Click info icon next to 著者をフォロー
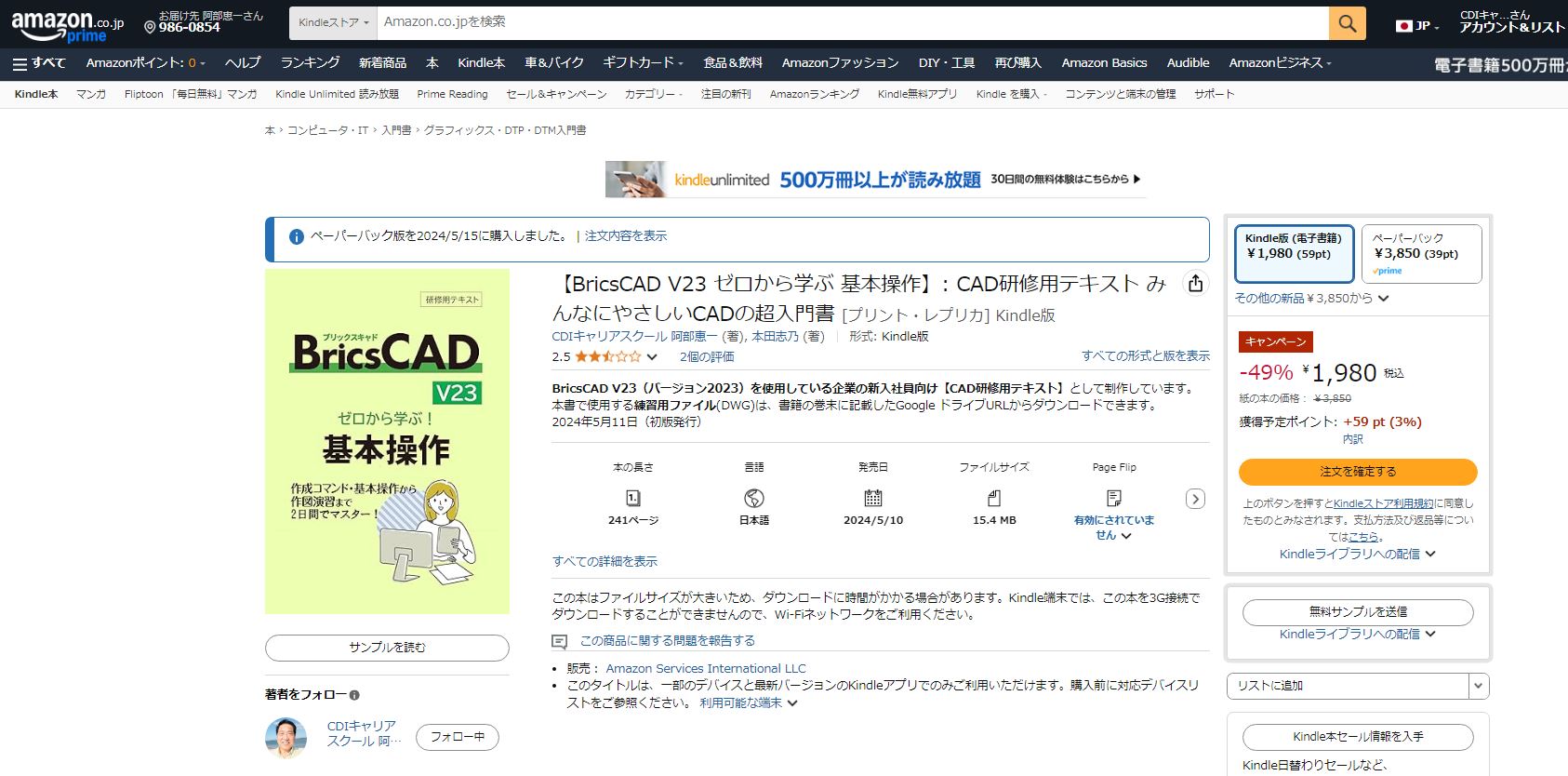 point(354,695)
